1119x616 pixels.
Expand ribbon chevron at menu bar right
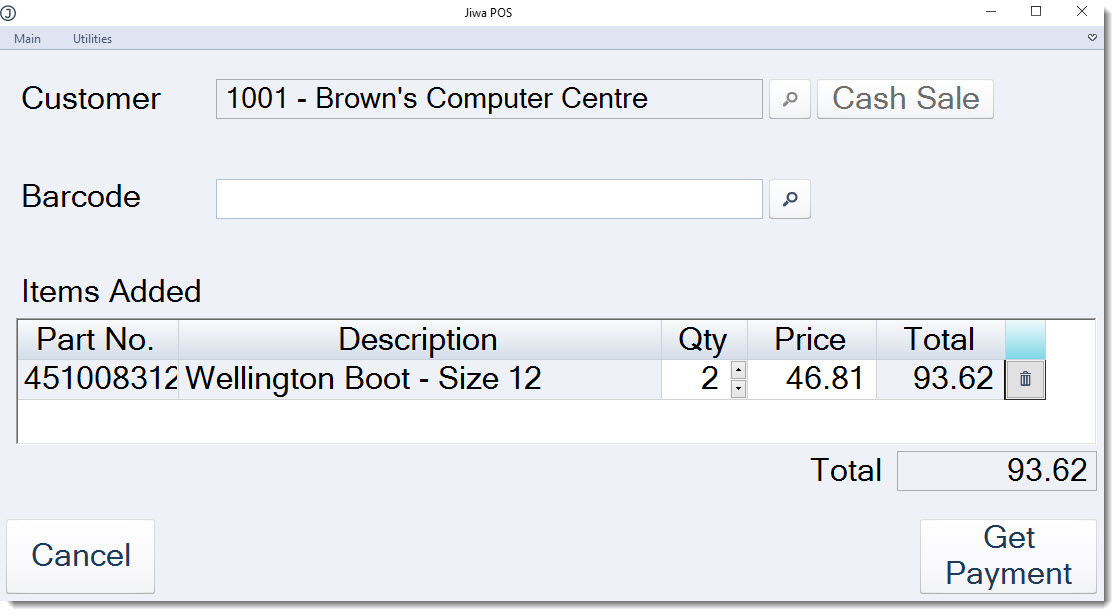coord(1092,38)
